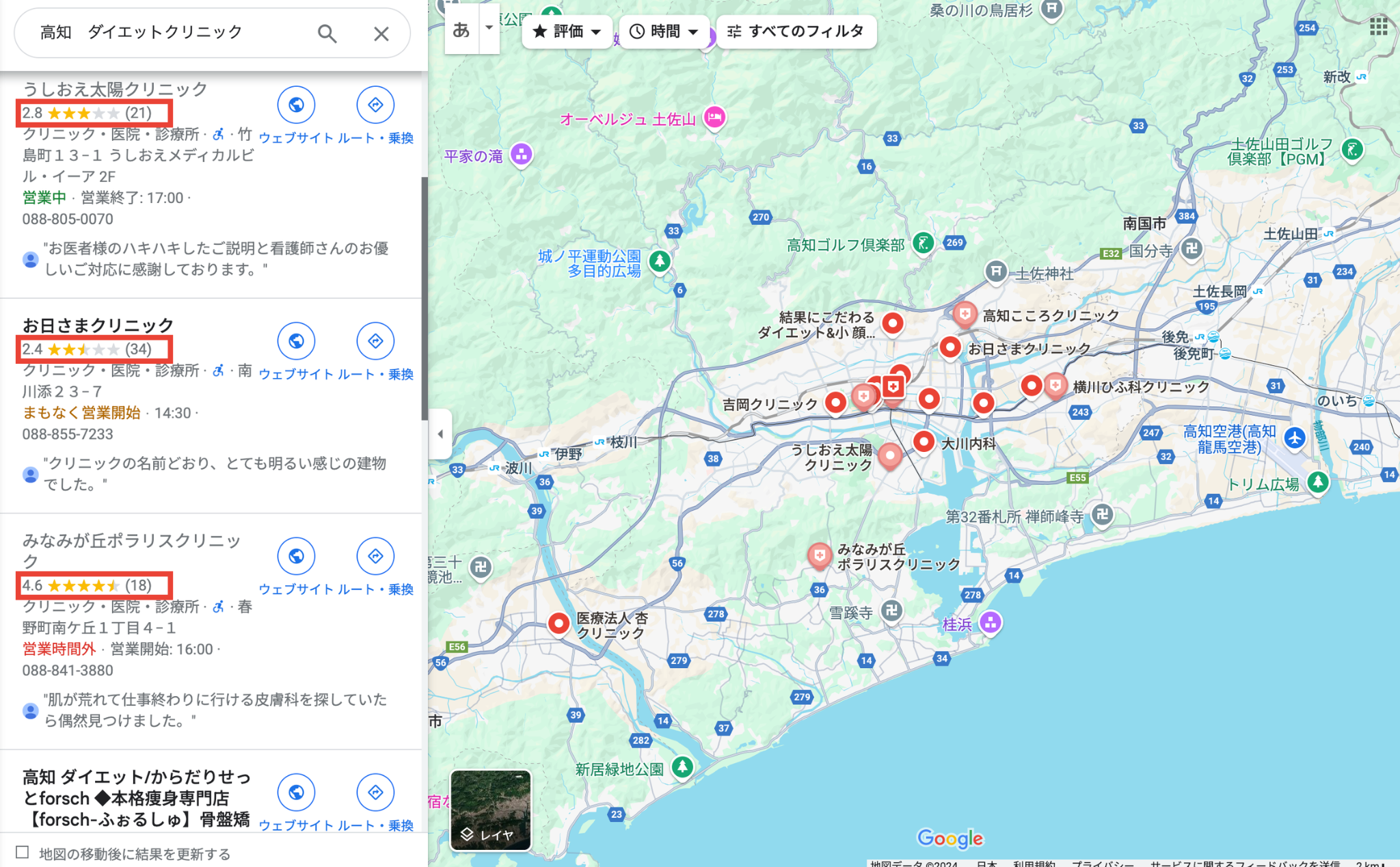Click phone number 088-855-7233

(68, 434)
